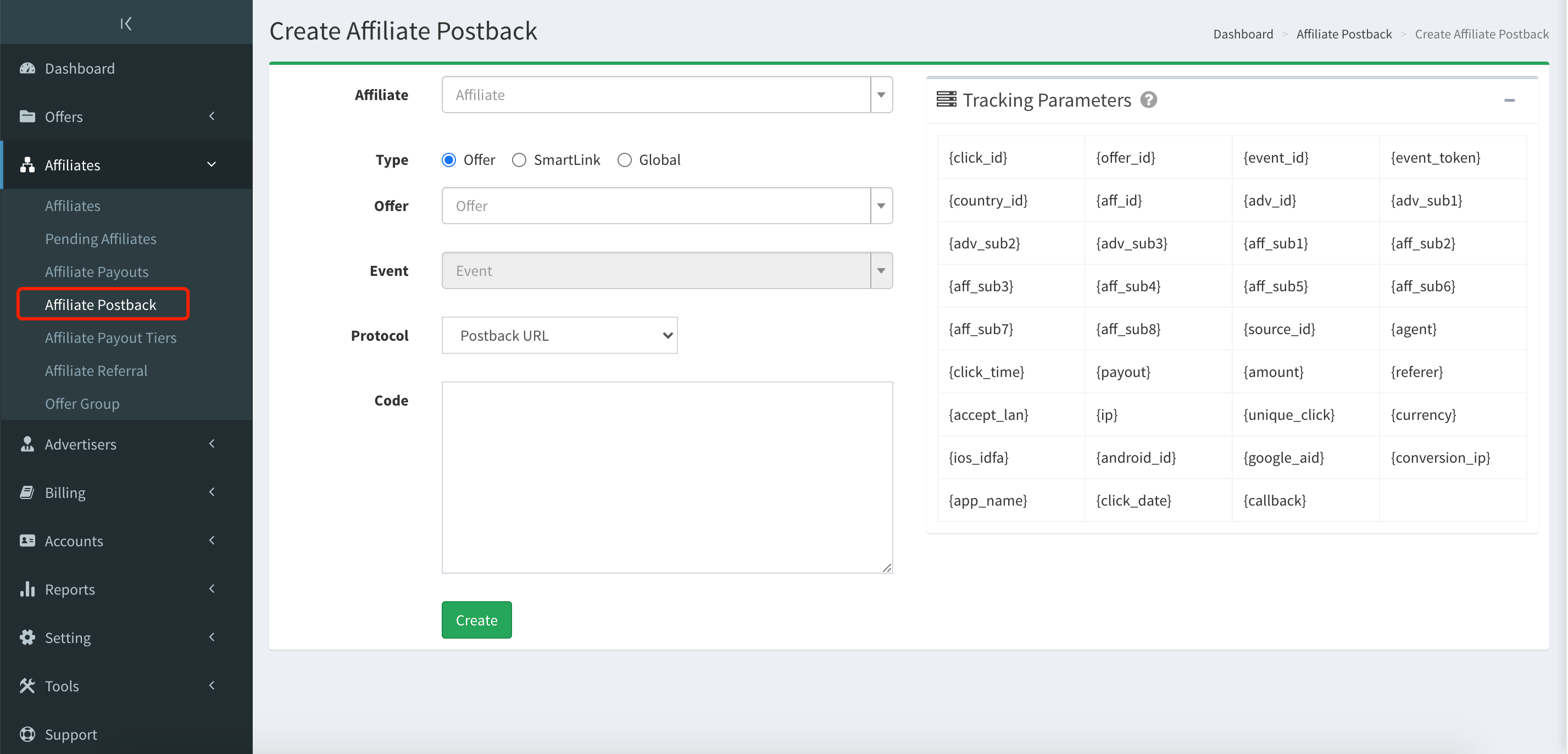Click the {payout} tracking parameter
The width and height of the screenshot is (1568, 754).
coord(1123,372)
